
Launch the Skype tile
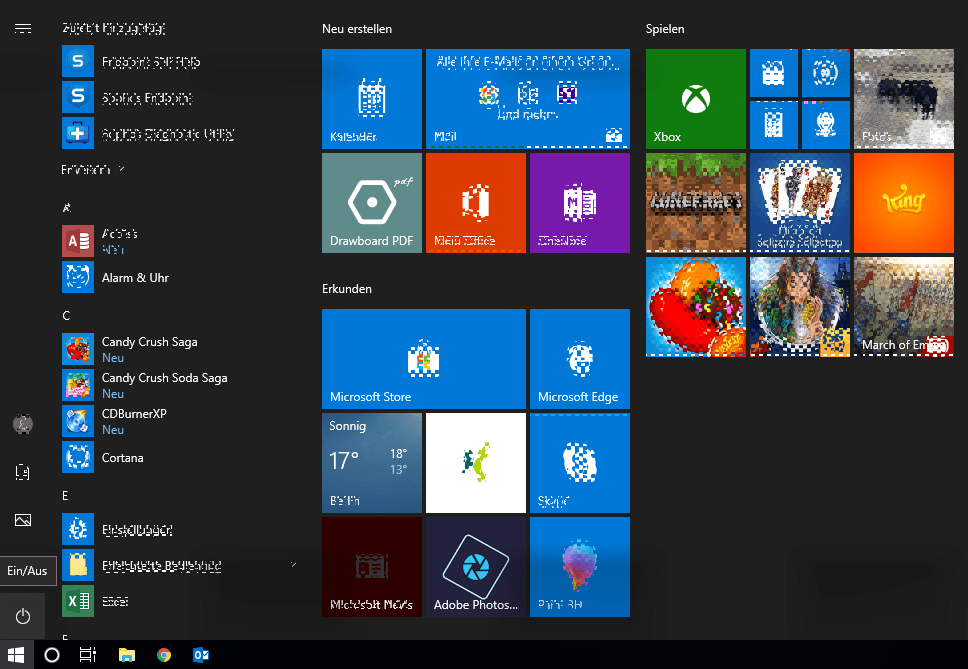[580, 463]
